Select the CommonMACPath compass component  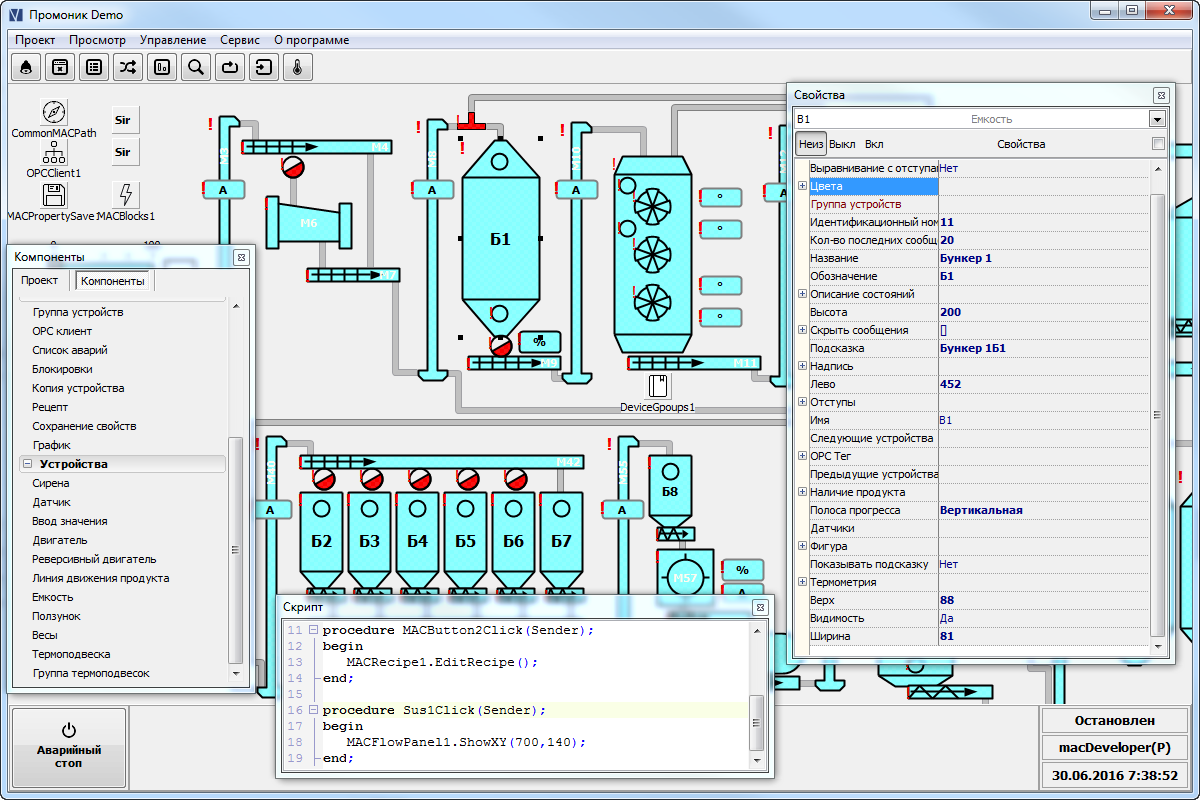(x=54, y=112)
